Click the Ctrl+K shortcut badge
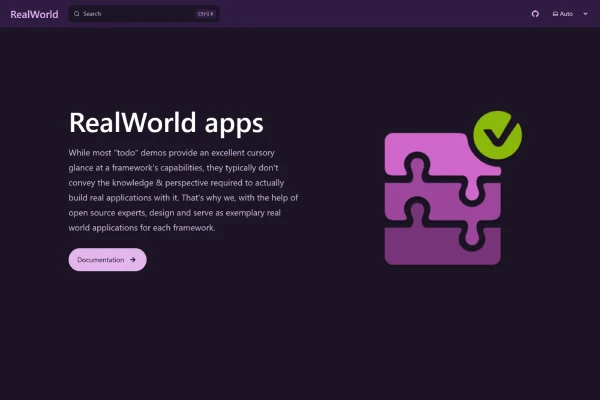The image size is (600, 400). [205, 14]
